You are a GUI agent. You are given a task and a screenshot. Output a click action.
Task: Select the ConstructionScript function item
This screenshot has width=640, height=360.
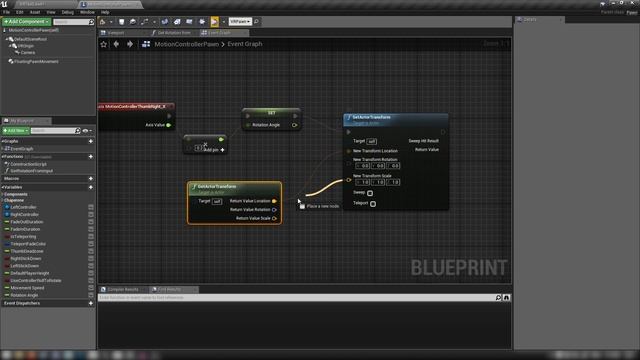coord(28,164)
